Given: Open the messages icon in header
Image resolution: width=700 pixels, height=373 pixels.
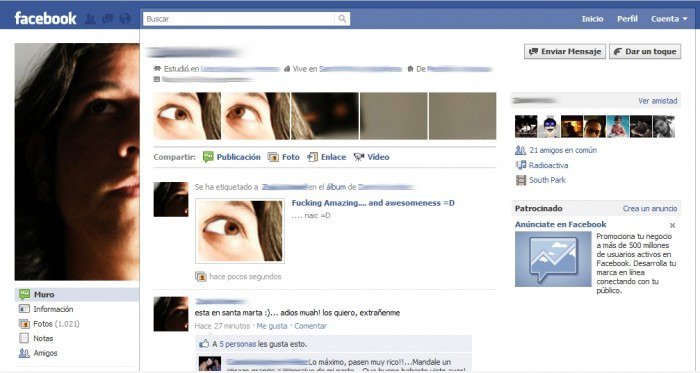Looking at the screenshot, I should tap(108, 19).
